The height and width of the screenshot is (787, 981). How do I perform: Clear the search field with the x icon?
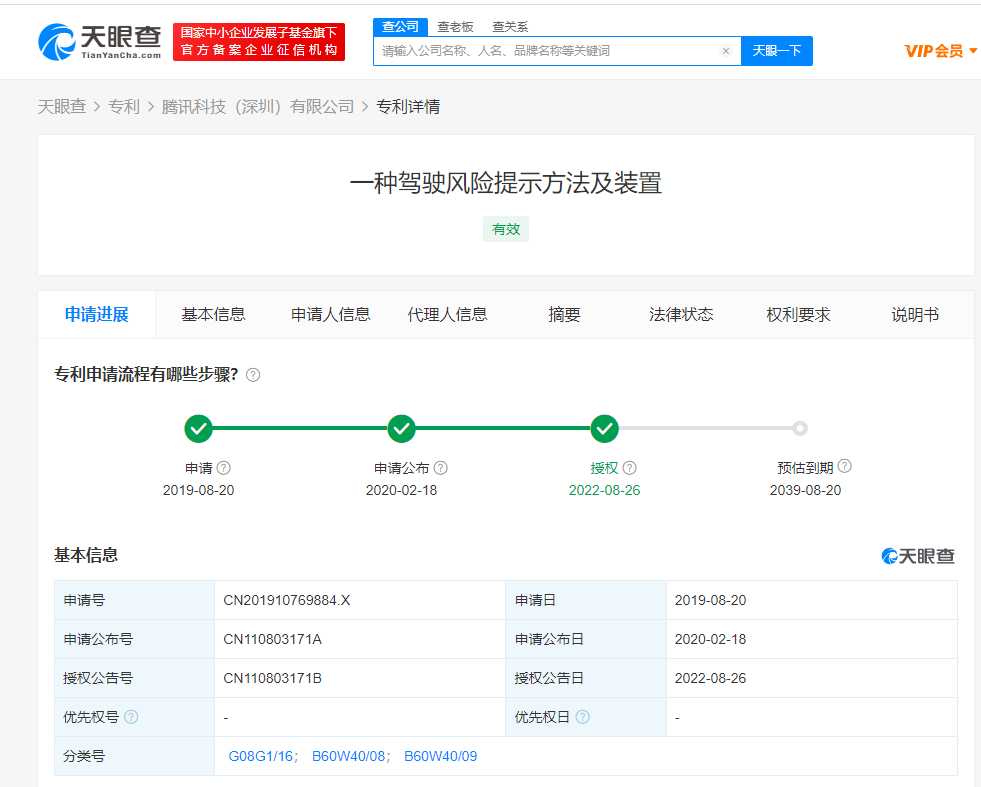pos(726,51)
